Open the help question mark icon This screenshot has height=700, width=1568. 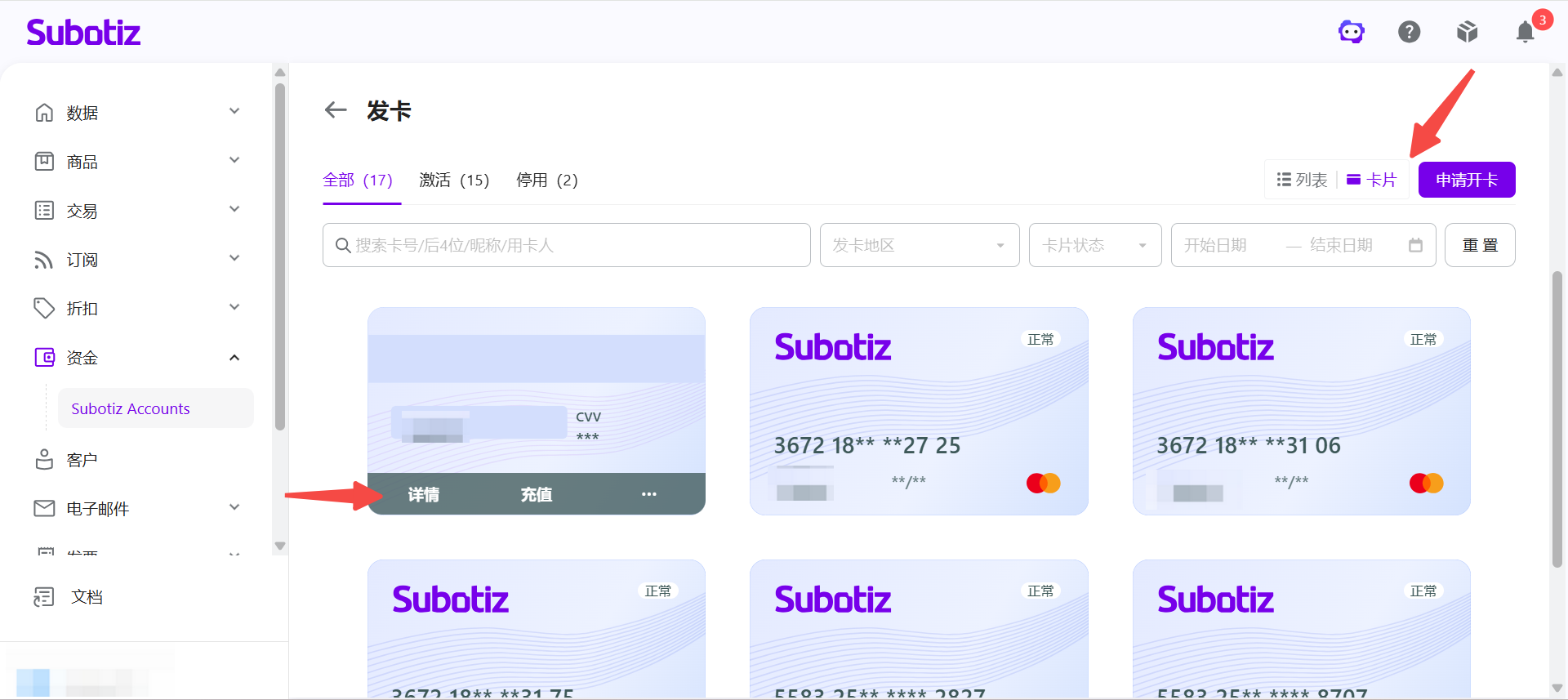click(x=1410, y=32)
